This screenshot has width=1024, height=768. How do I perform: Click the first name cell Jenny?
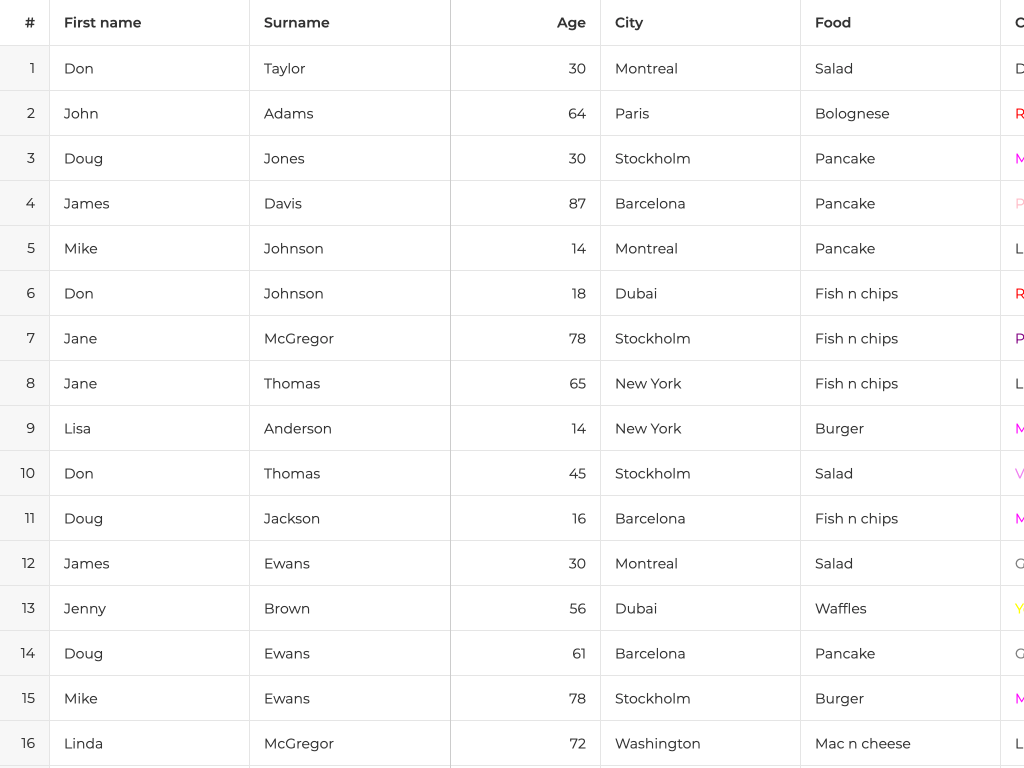85,608
